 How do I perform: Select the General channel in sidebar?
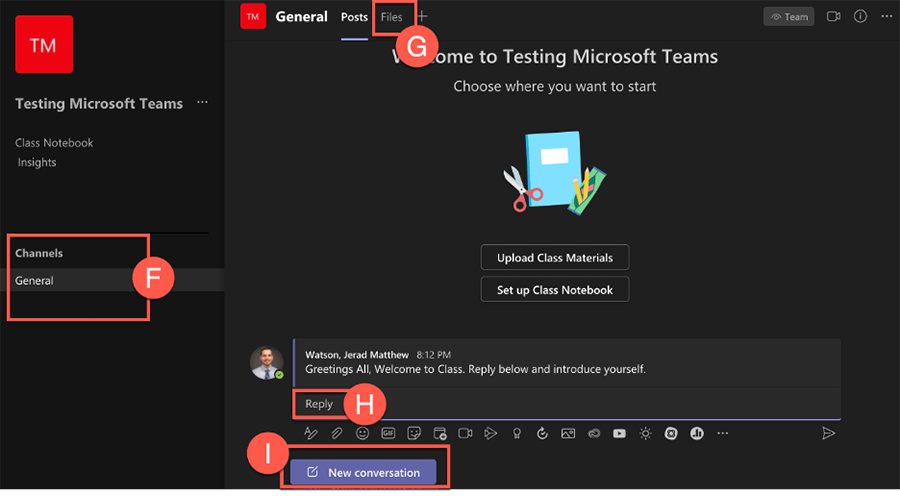coord(35,281)
